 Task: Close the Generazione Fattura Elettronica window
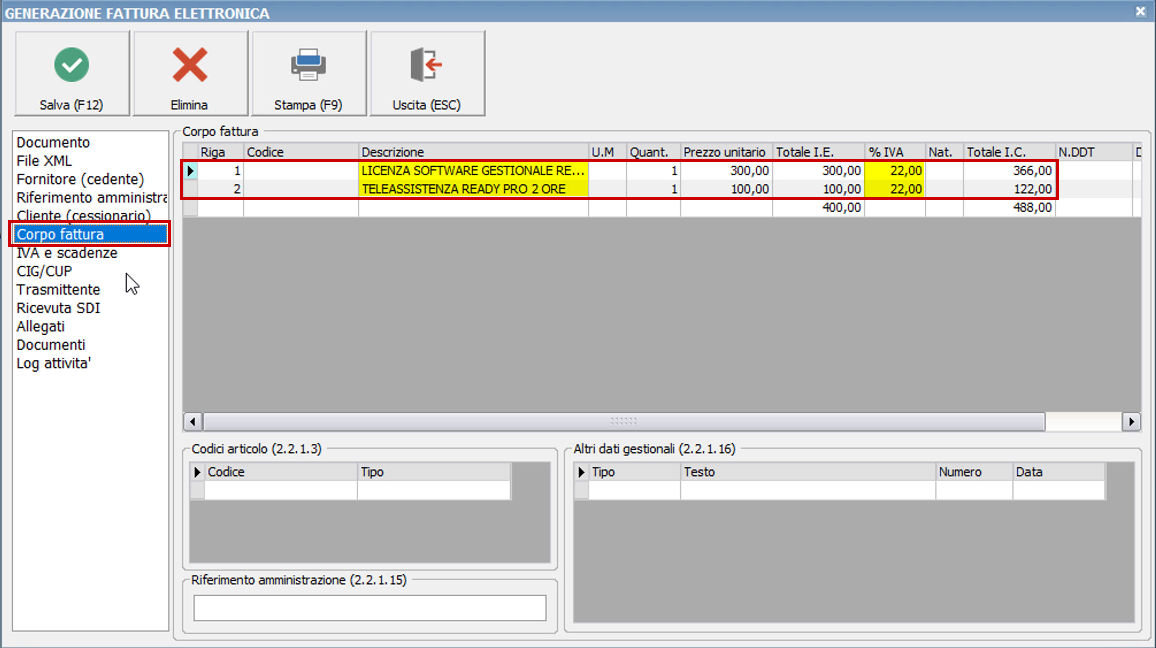pyautogui.click(x=1140, y=12)
